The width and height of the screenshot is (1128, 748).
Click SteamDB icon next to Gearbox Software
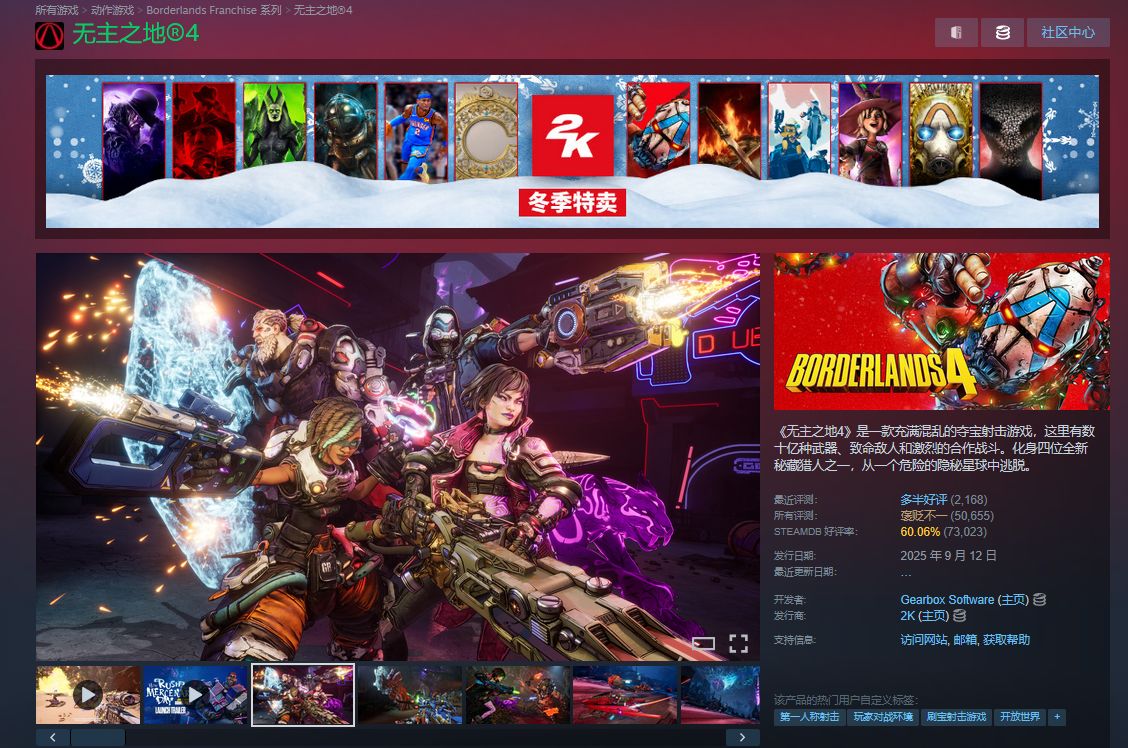pyautogui.click(x=1040, y=599)
